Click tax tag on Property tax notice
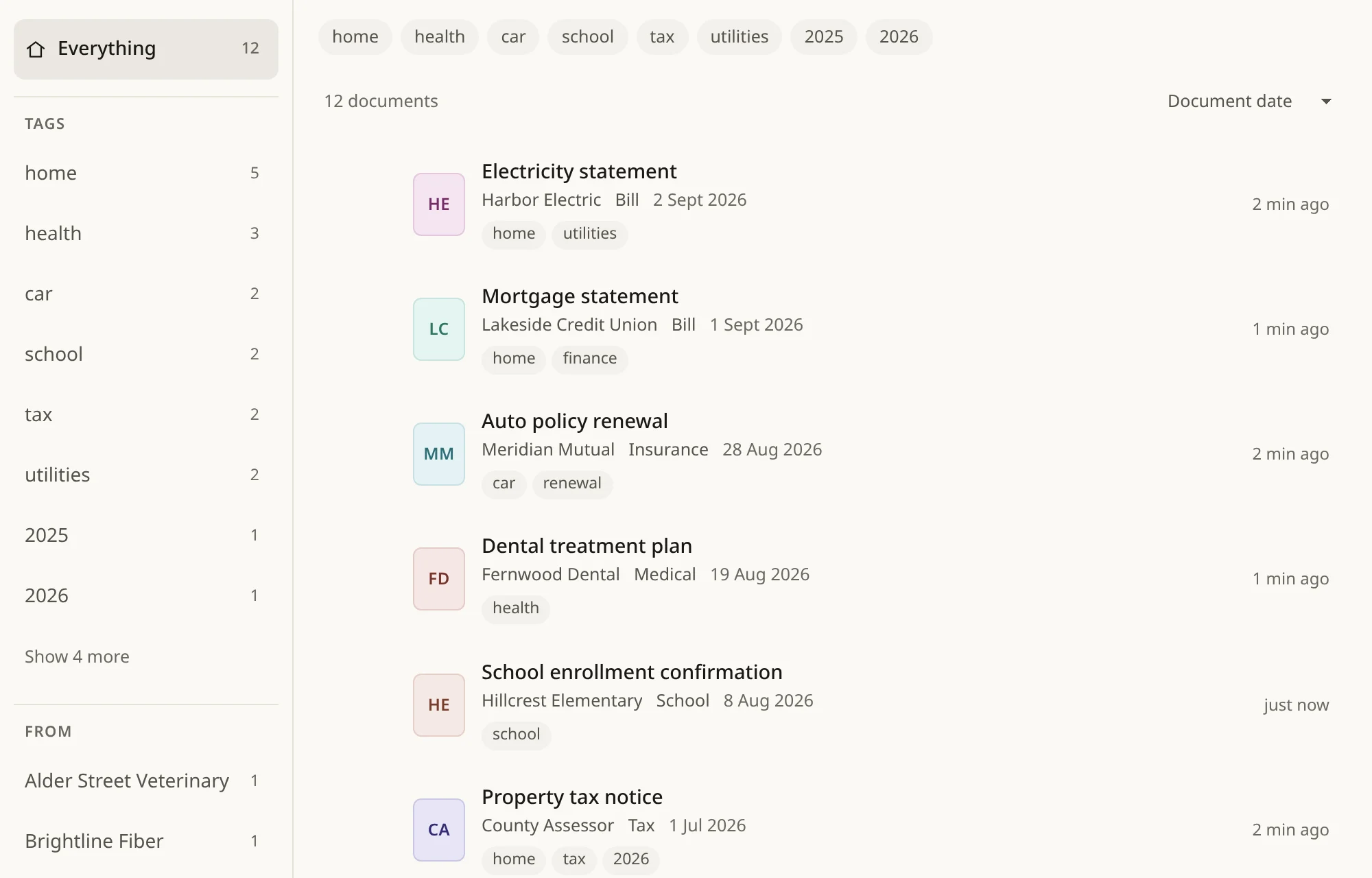The width and height of the screenshot is (1372, 878). (x=574, y=859)
